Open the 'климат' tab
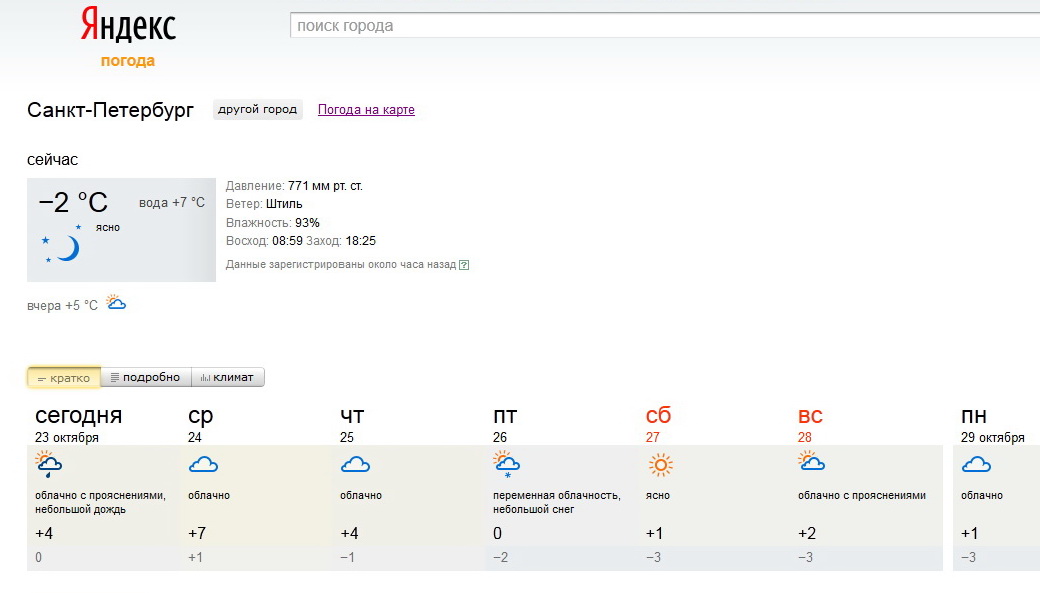 (228, 378)
